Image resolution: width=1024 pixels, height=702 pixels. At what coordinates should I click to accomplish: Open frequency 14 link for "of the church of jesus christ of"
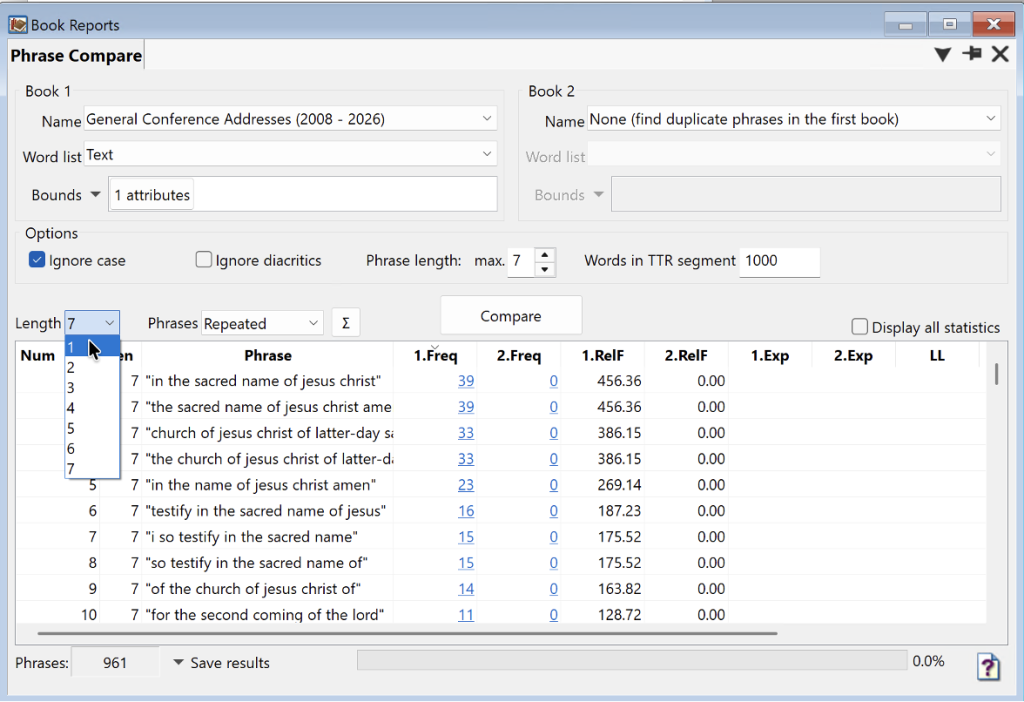[x=466, y=588]
